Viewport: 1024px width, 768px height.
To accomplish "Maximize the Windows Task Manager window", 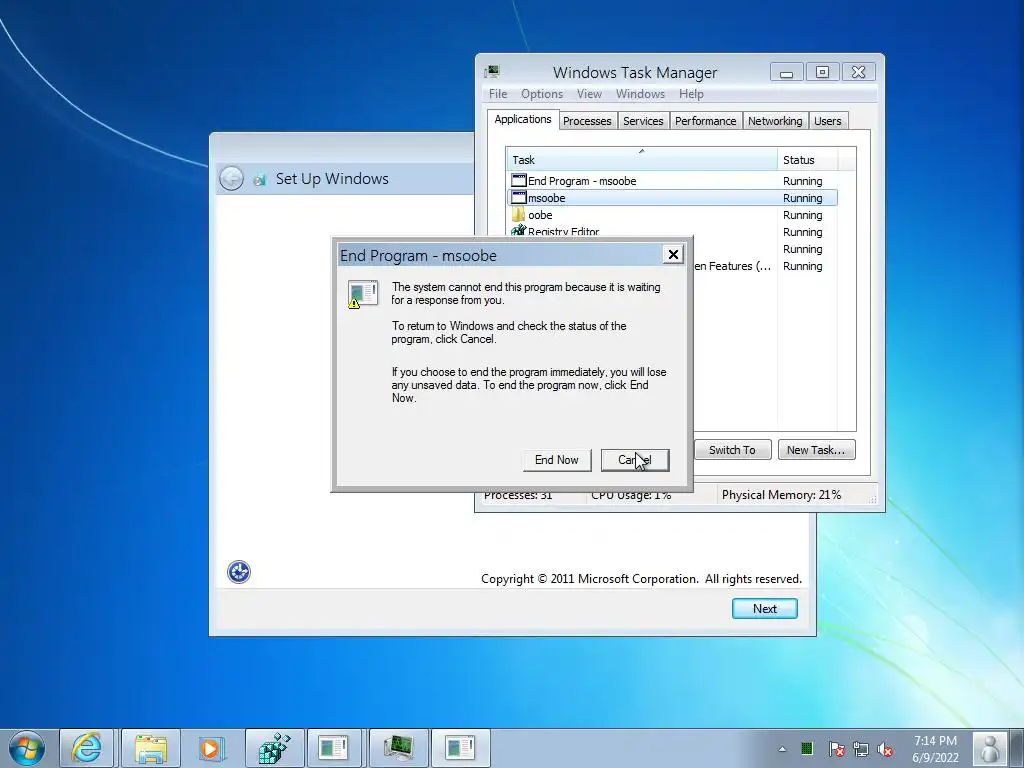I will click(x=822, y=72).
